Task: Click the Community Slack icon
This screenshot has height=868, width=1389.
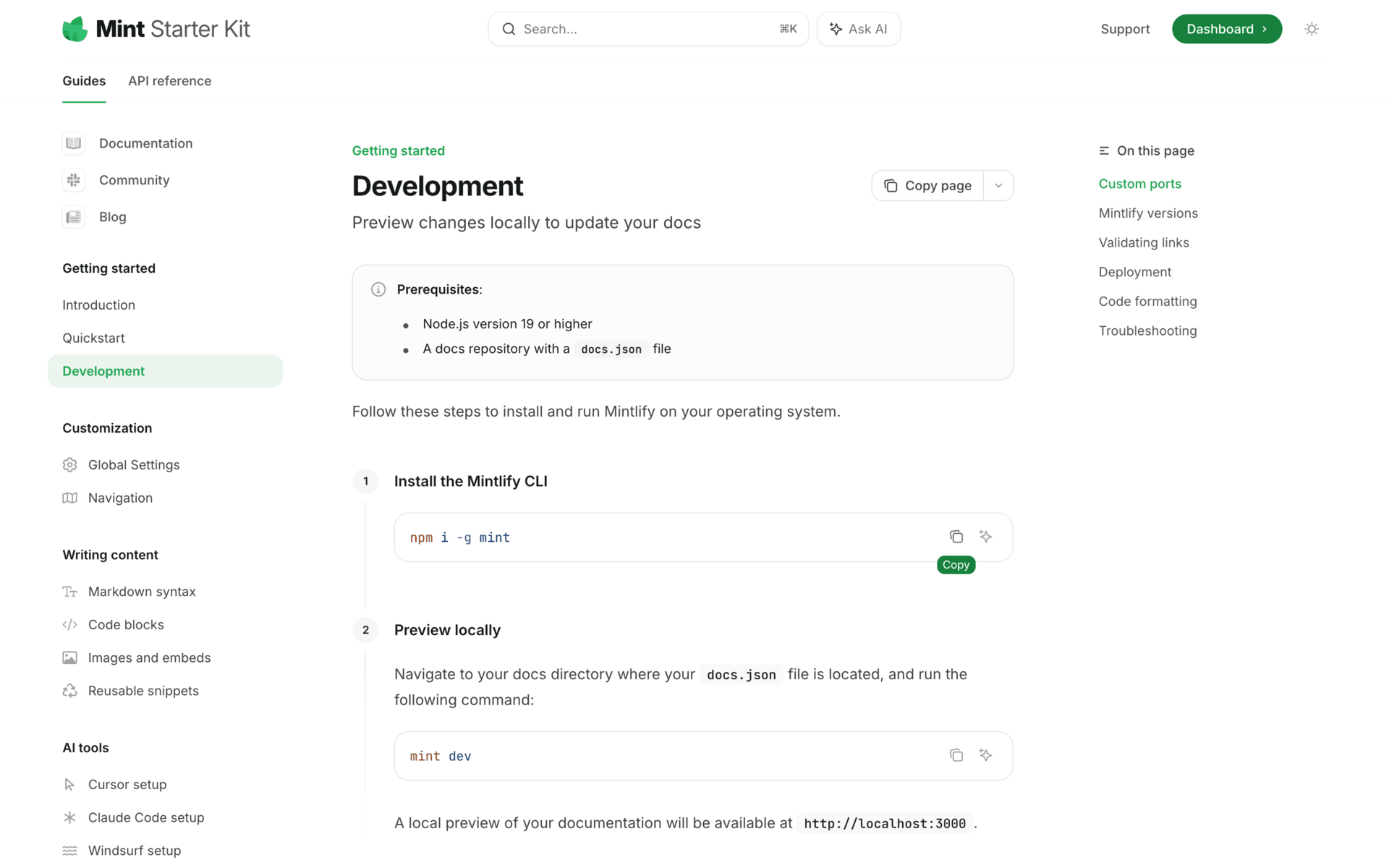Action: point(74,180)
